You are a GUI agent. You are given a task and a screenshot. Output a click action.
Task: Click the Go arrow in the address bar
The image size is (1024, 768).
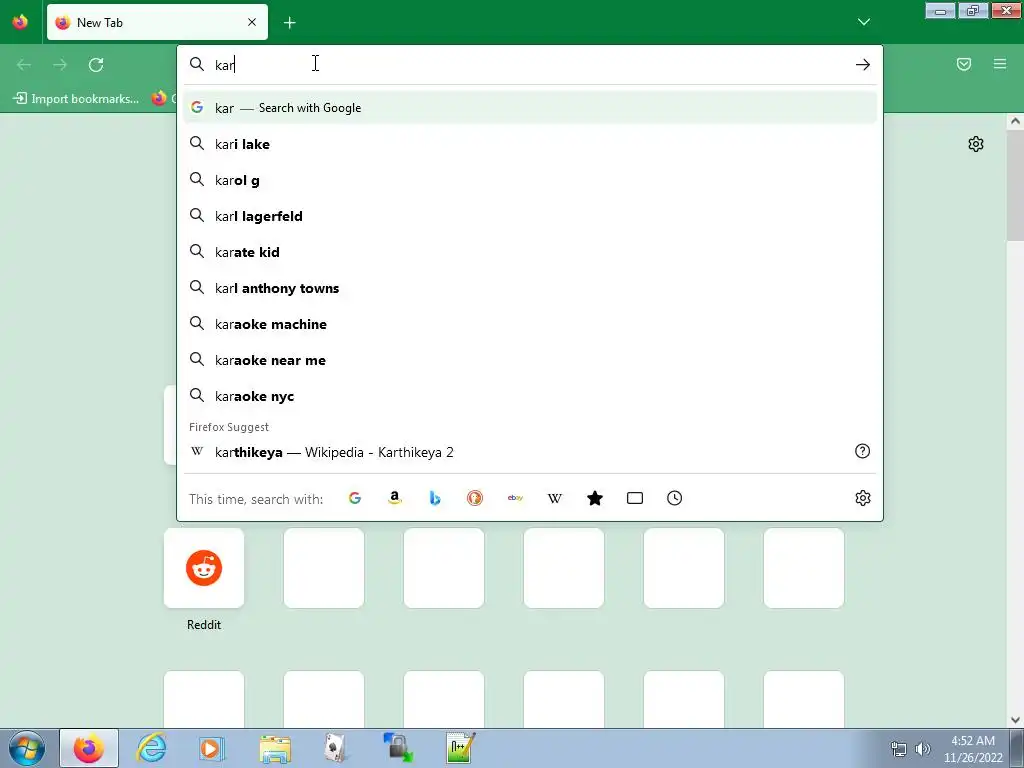[863, 65]
